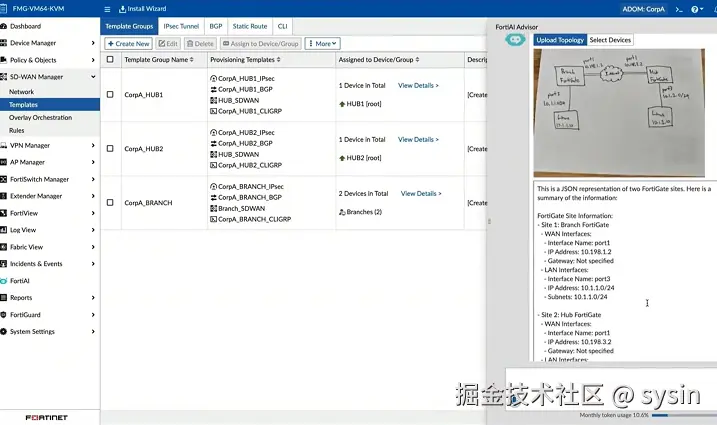Switch to the Static Route tab
The image size is (717, 425).
click(x=250, y=27)
